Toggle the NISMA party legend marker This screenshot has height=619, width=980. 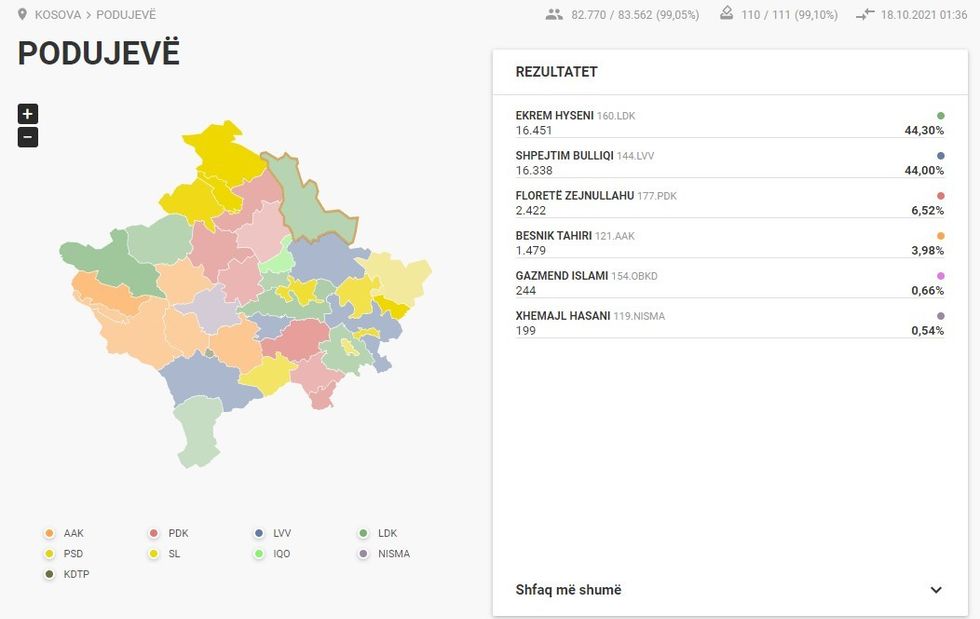coord(364,554)
